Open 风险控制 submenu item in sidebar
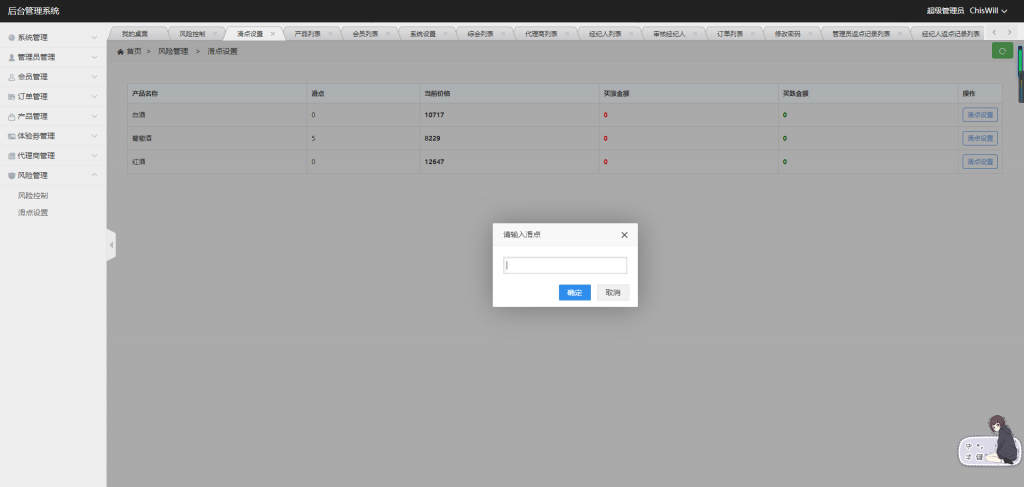This screenshot has width=1024, height=487. 33,195
